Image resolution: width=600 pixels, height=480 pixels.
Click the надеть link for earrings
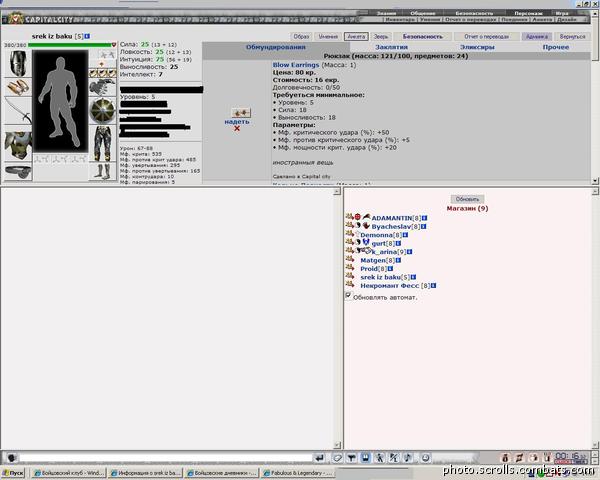(x=237, y=121)
